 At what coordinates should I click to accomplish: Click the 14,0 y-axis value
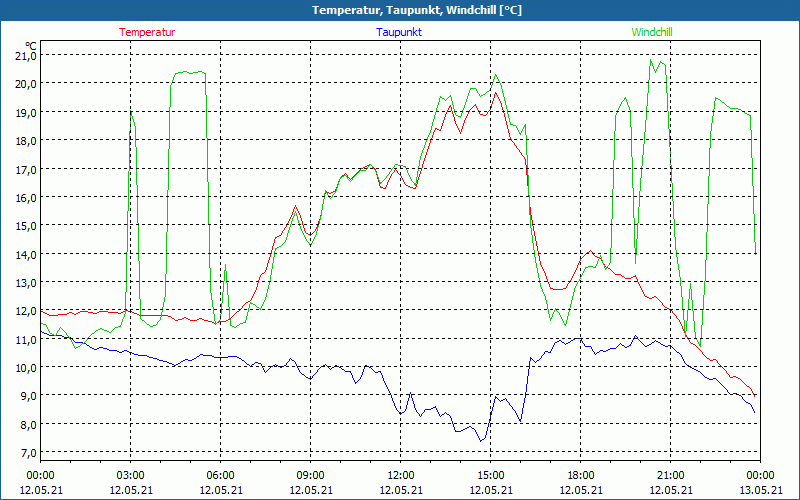click(26, 254)
